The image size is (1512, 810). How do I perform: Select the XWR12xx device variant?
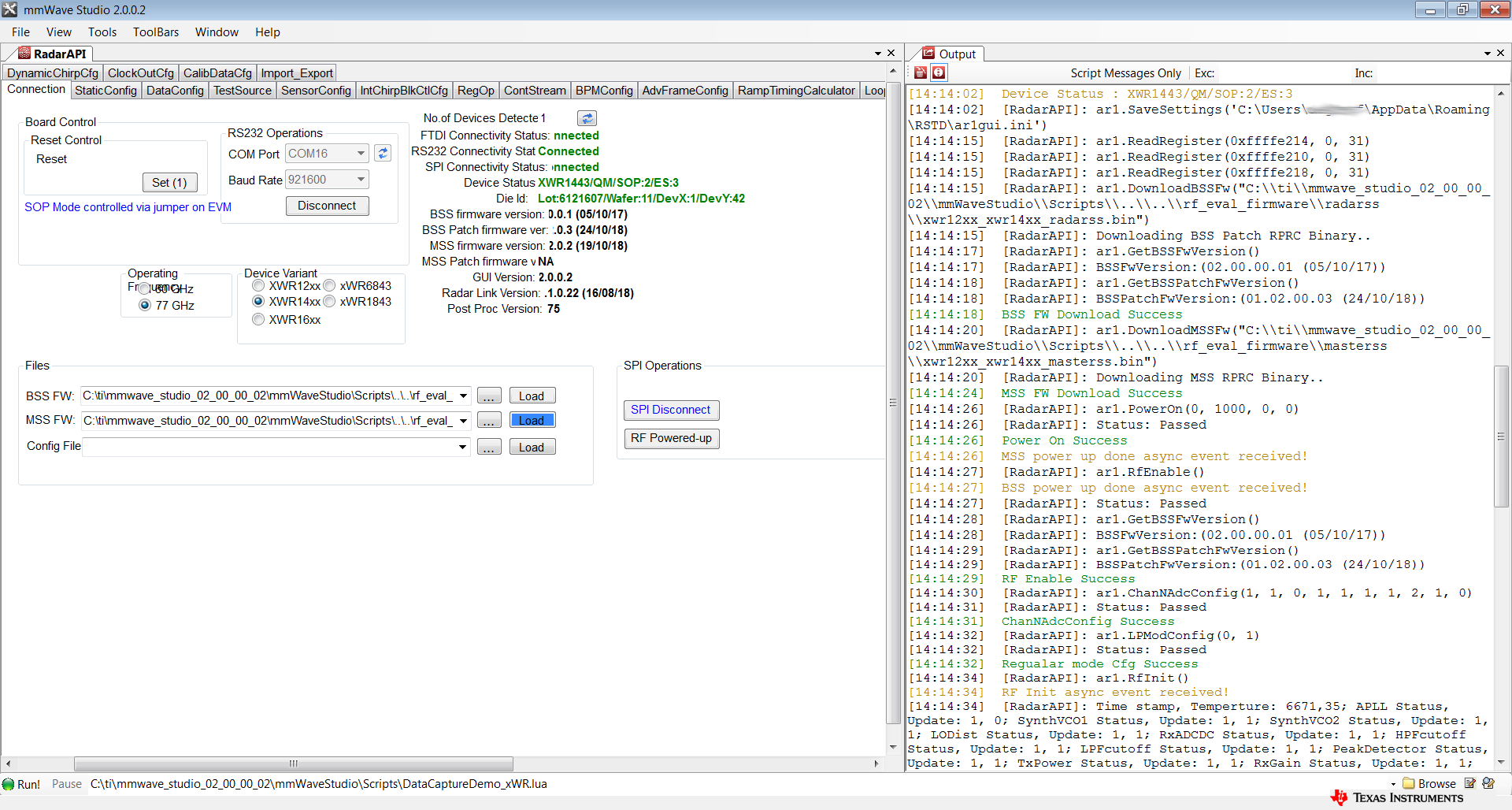[x=258, y=285]
